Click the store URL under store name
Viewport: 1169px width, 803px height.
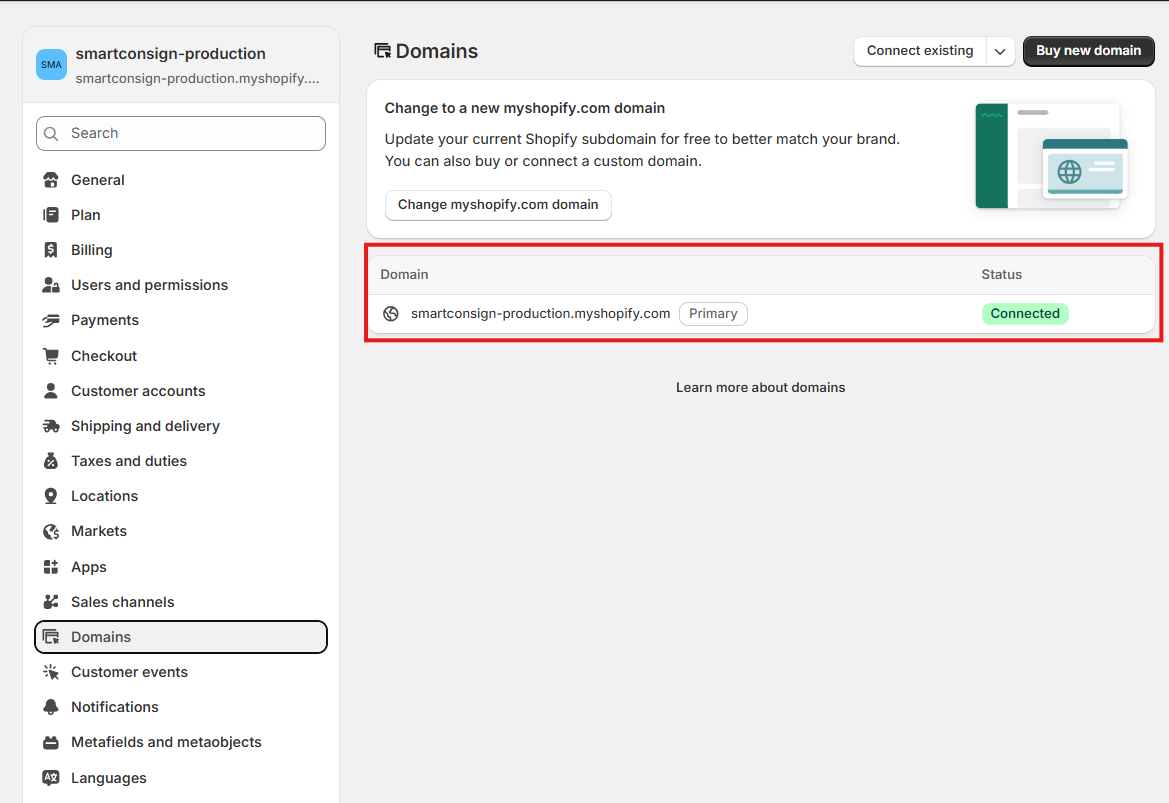coord(198,78)
